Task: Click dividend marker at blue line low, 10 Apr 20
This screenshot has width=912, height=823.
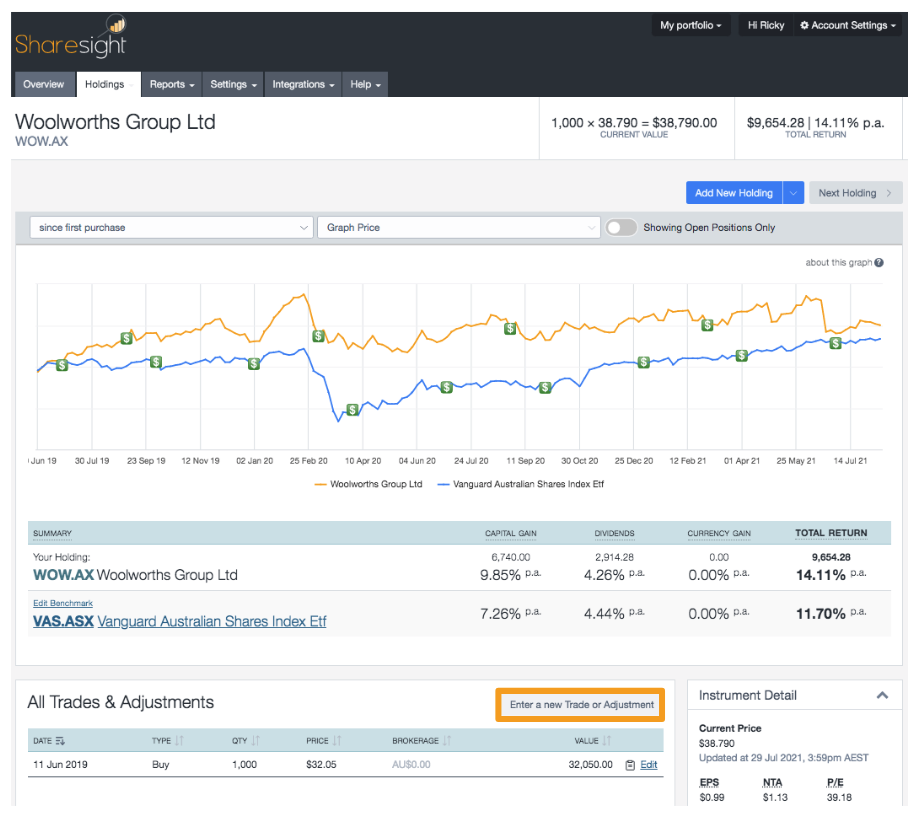Action: click(352, 409)
